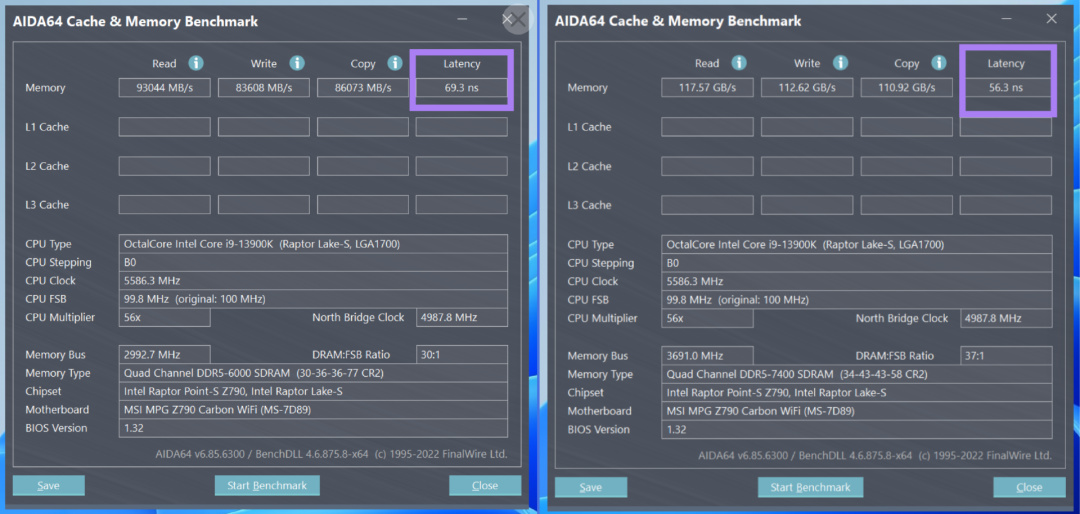Click Motherboard field in left window
This screenshot has width=1080, height=514.
[x=313, y=410]
